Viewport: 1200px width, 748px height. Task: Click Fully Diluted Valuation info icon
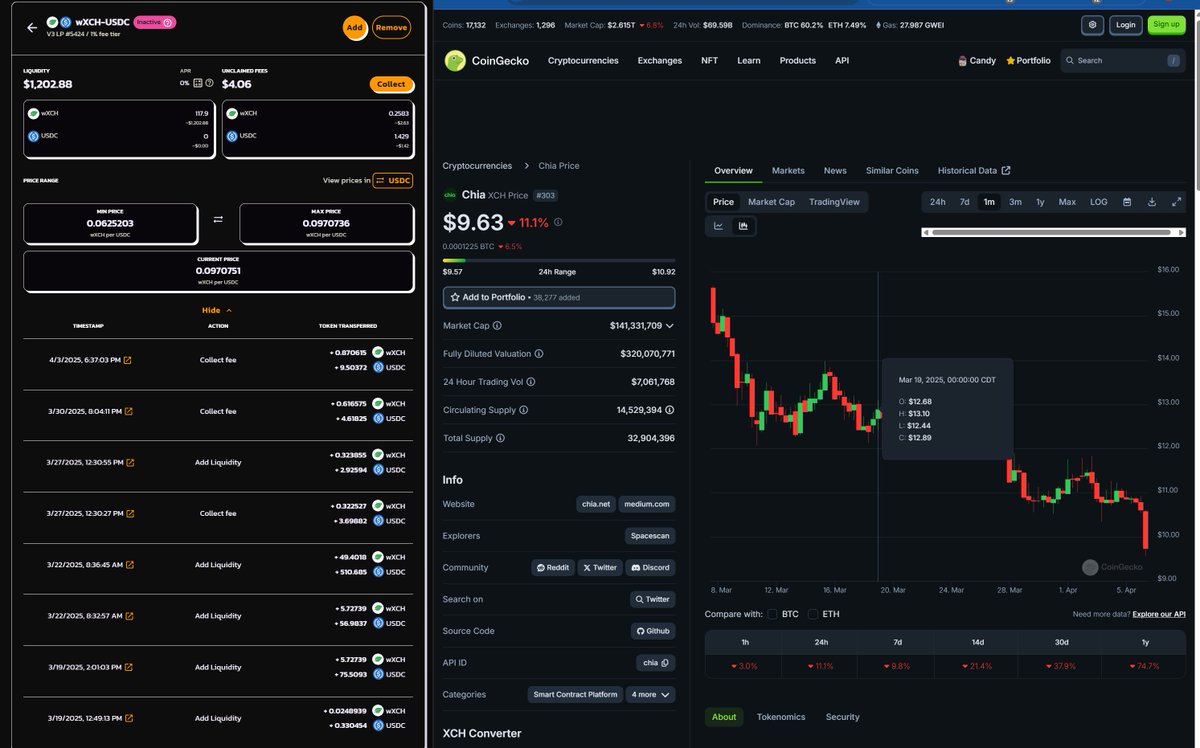[x=539, y=353]
